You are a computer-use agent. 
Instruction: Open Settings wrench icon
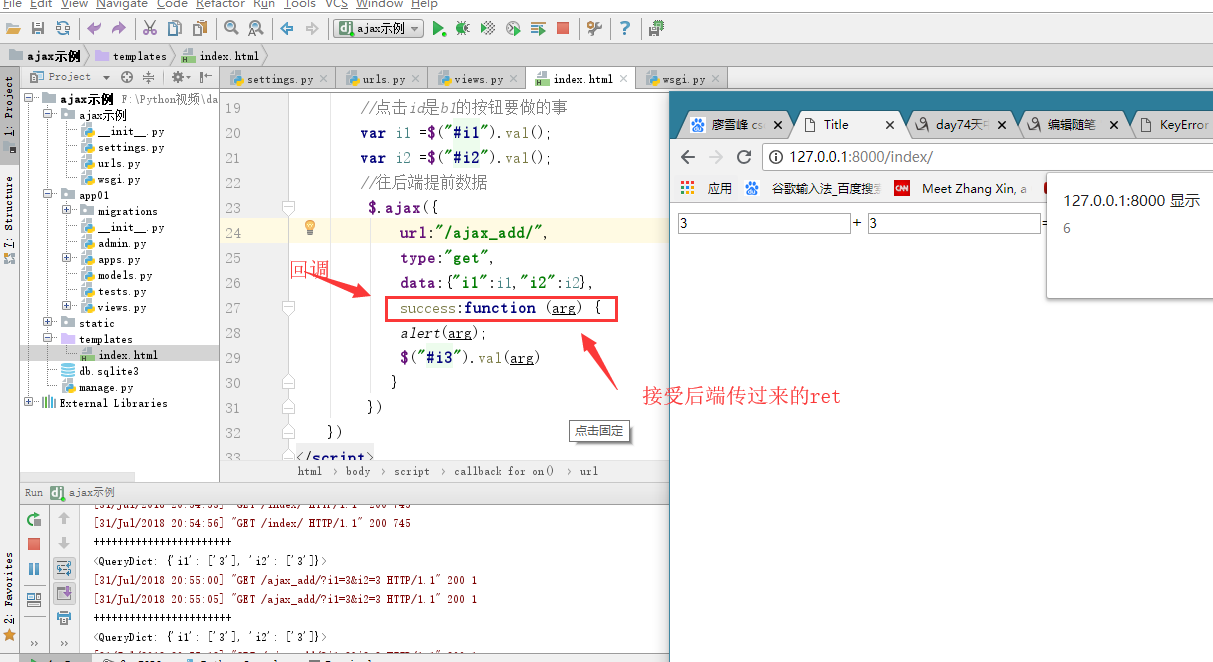(x=594, y=28)
